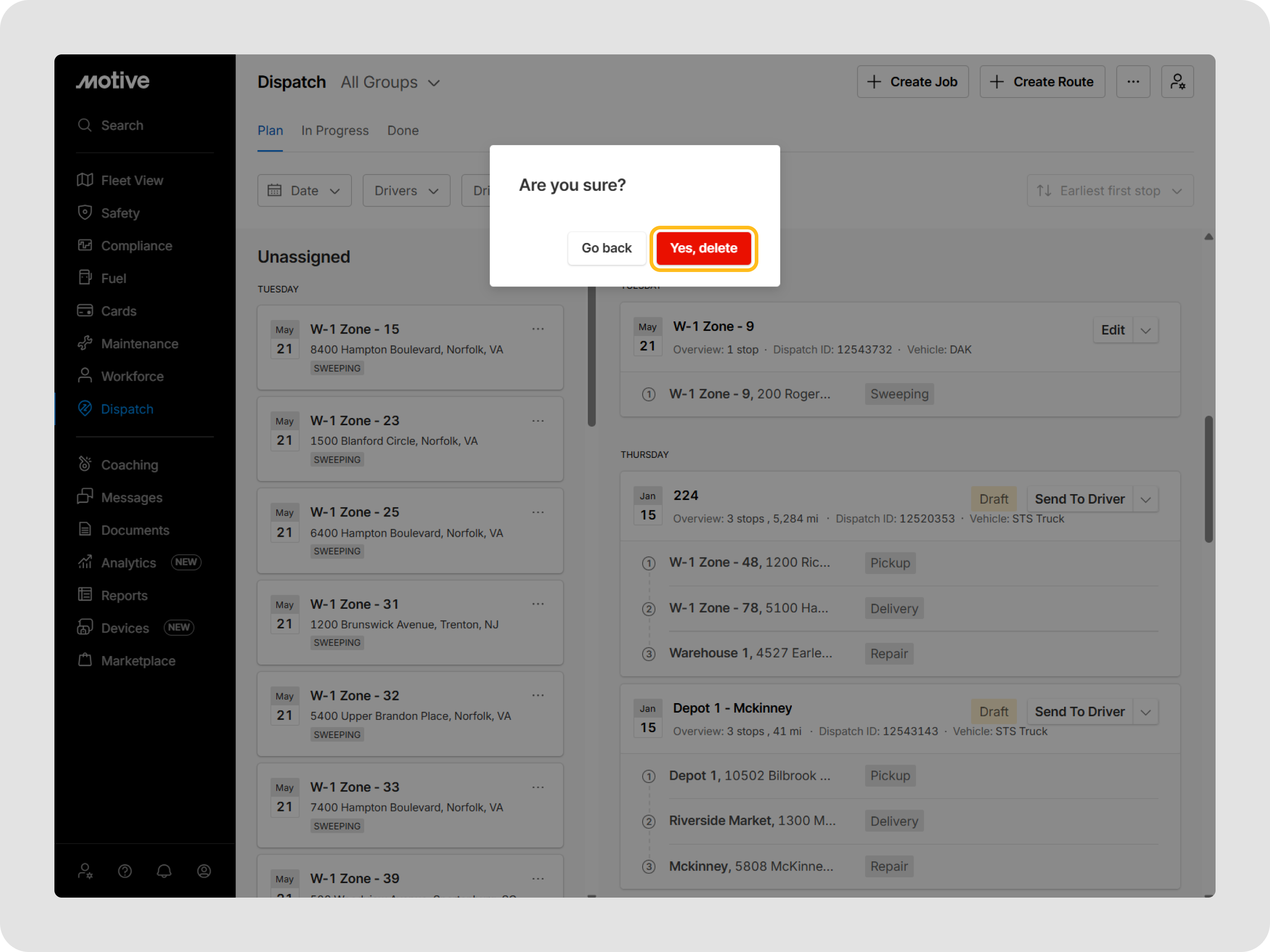
Task: Open Fleet View from the sidebar
Action: click(x=132, y=180)
